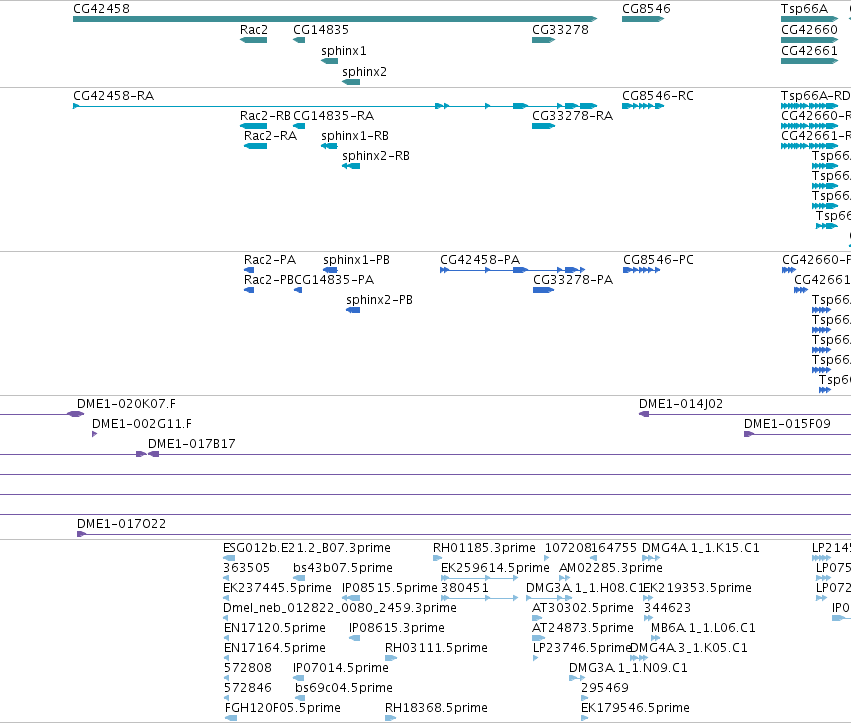Screen dimensions: 851x723
Task: Open EST bs69c04.5prime
Action: pyautogui.click(x=344, y=688)
